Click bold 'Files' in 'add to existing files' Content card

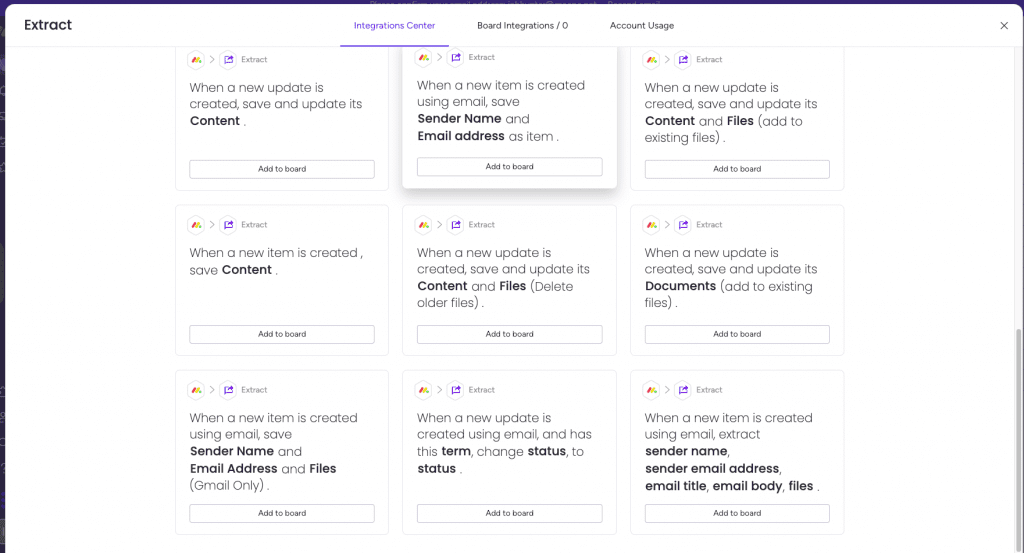(740, 121)
